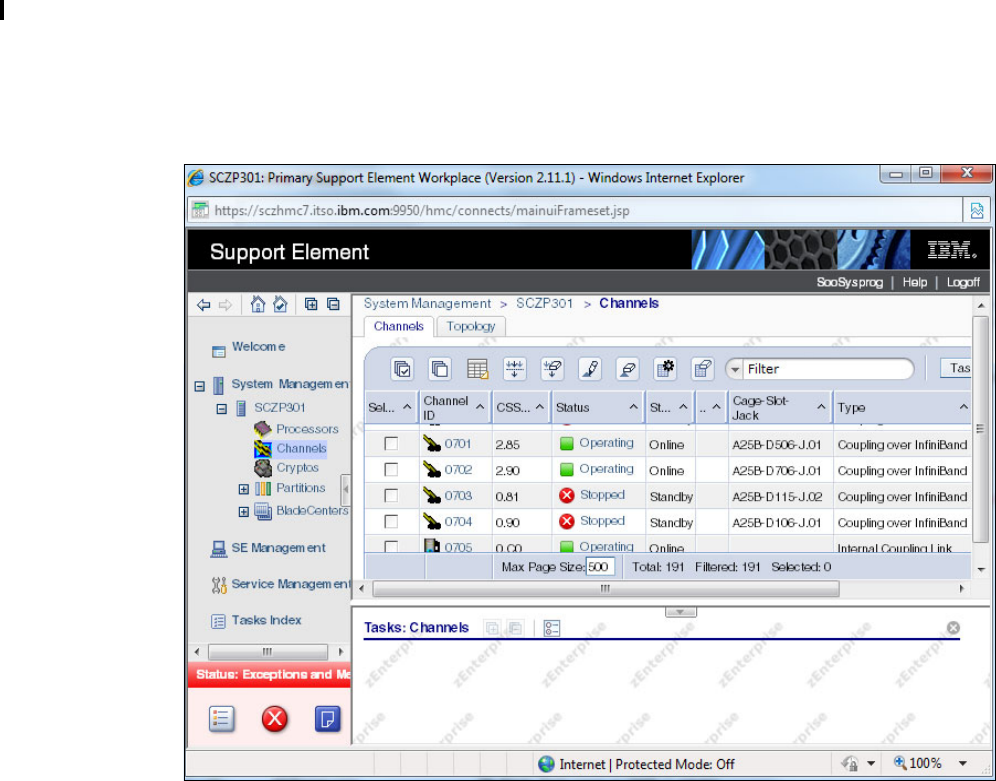Select the Channels tab
The image size is (996, 781).
click(398, 326)
